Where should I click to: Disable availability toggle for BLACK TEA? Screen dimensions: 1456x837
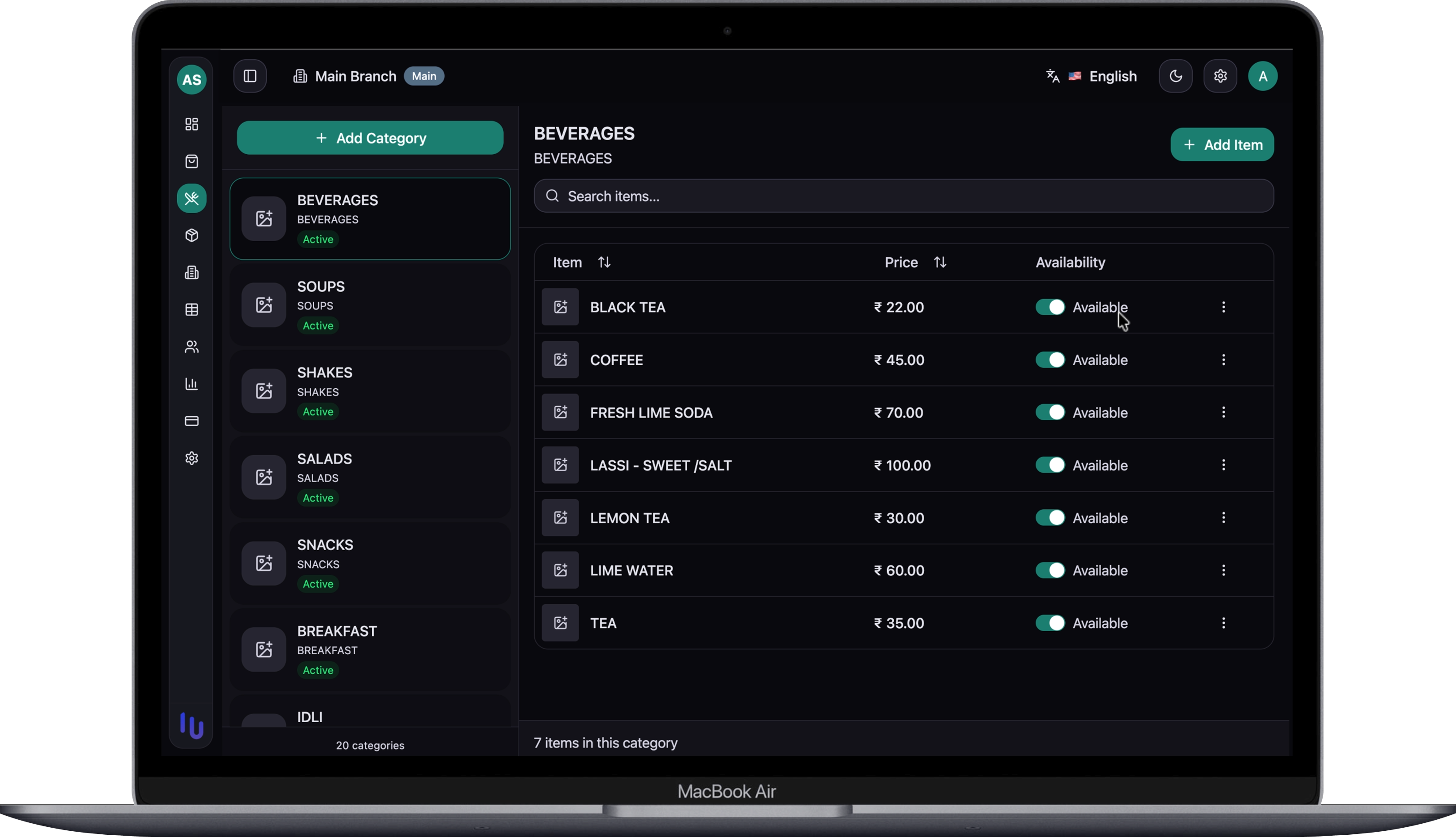point(1050,307)
